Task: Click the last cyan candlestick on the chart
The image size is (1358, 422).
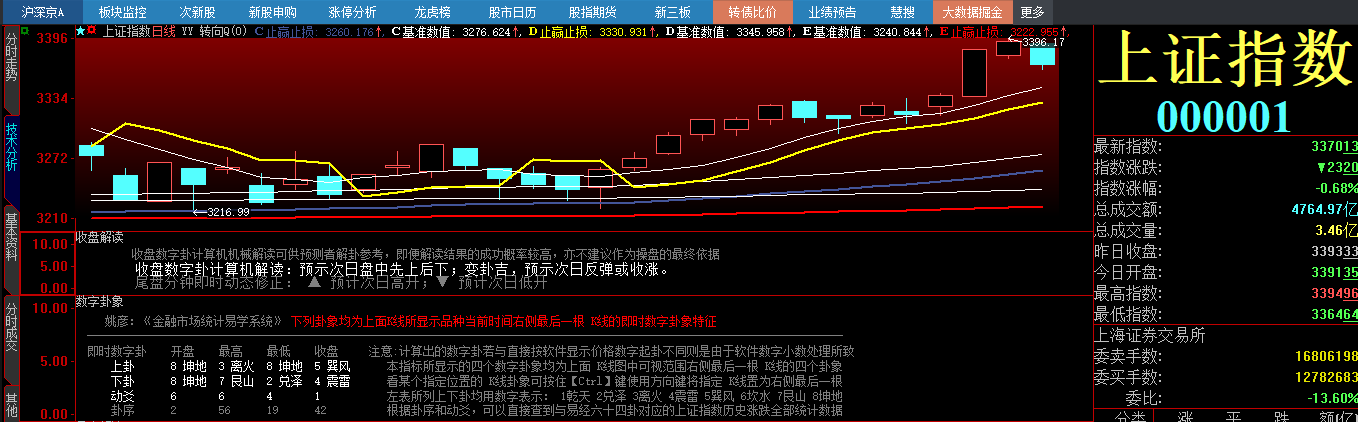Action: coord(1042,55)
